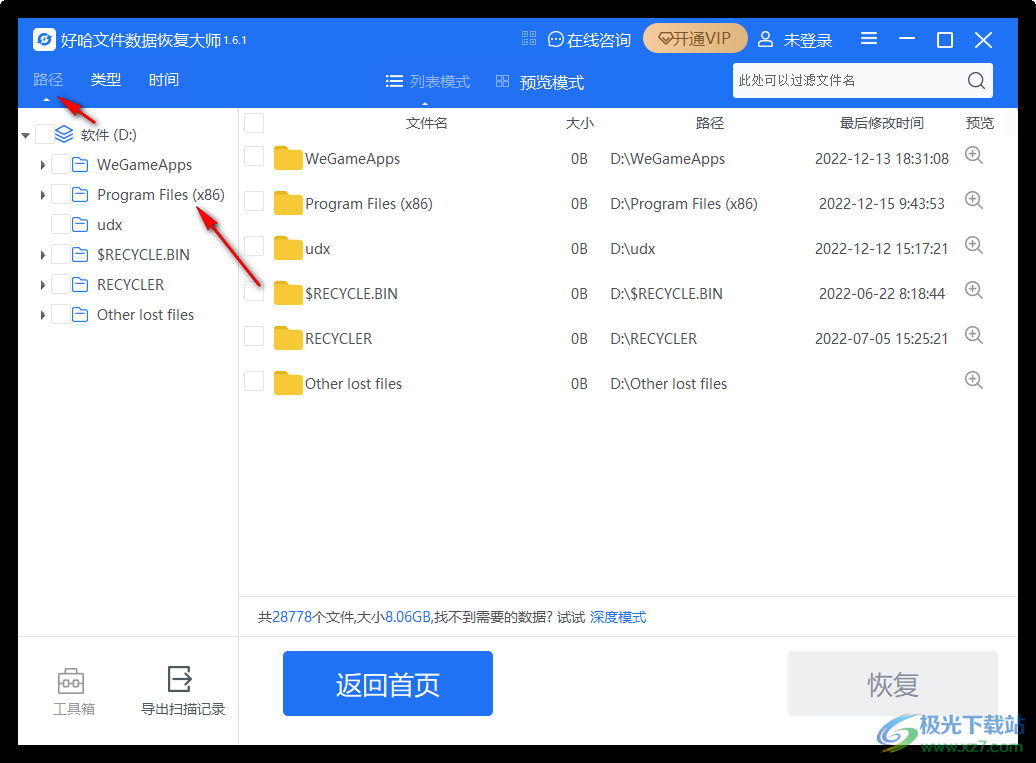Click the app logo icon in title bar
1036x763 pixels.
pyautogui.click(x=44, y=40)
